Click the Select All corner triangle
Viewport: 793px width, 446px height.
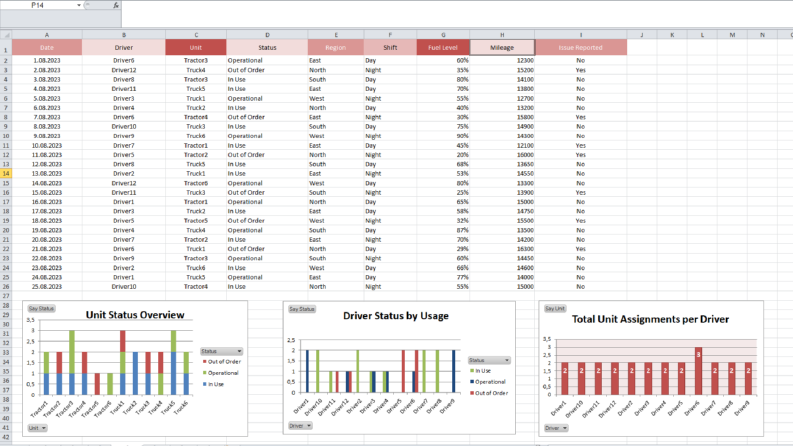point(6,35)
